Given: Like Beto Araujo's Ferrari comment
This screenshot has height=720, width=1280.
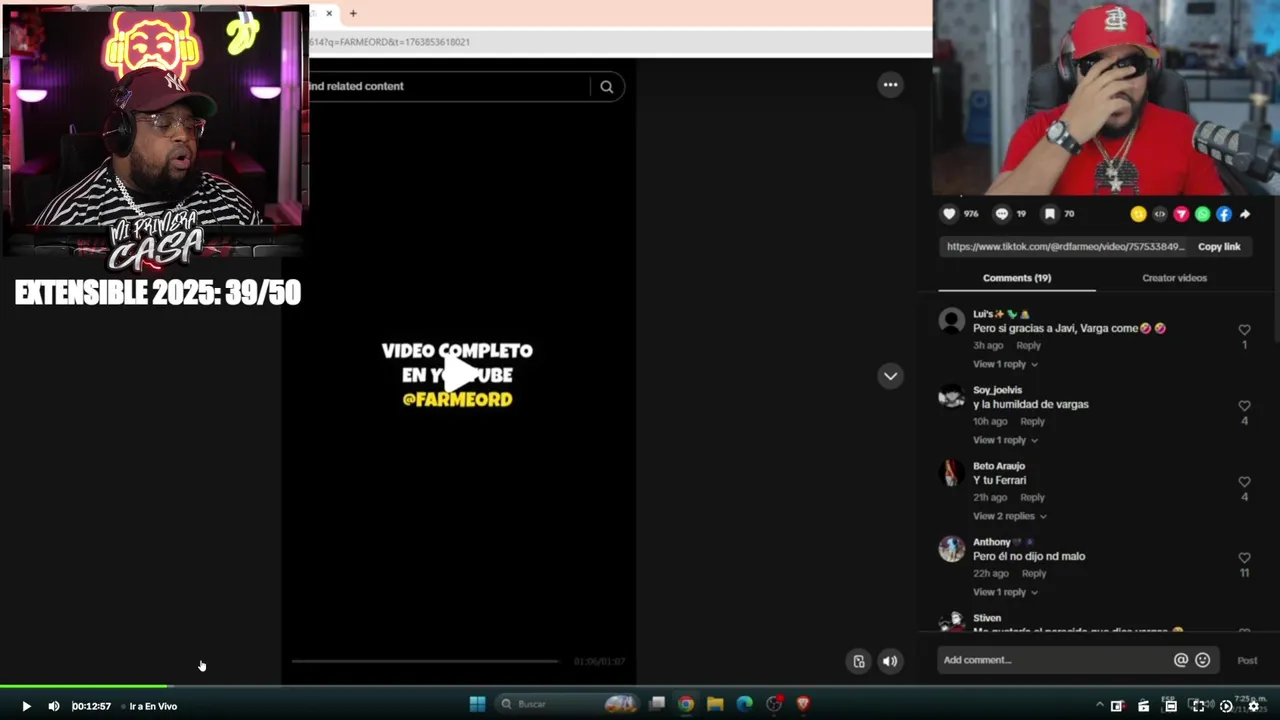Looking at the screenshot, I should pyautogui.click(x=1244, y=482).
